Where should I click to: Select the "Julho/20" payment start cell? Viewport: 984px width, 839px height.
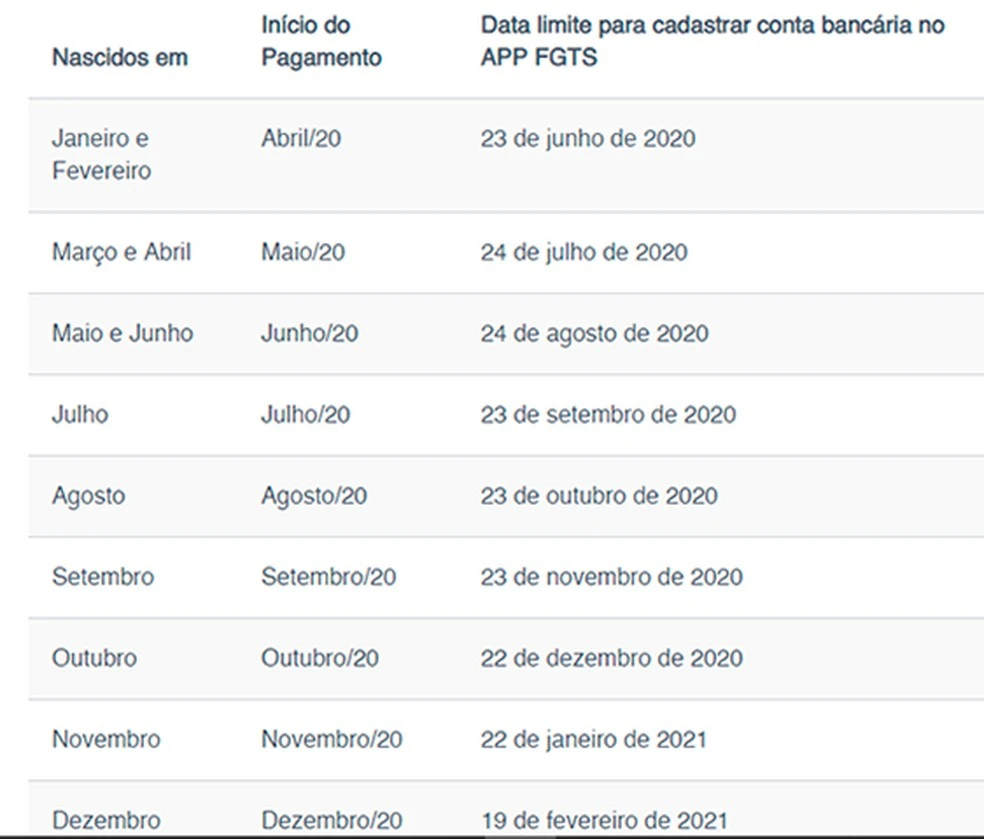tap(306, 414)
